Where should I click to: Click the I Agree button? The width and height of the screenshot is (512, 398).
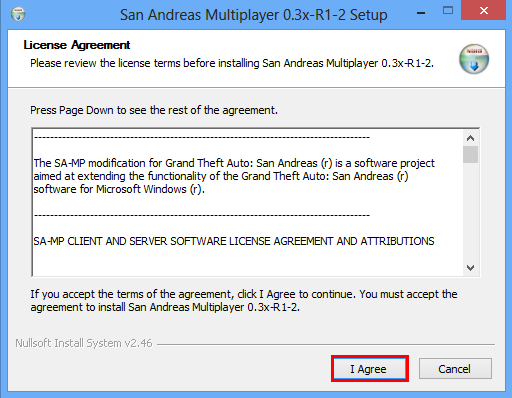pos(370,369)
